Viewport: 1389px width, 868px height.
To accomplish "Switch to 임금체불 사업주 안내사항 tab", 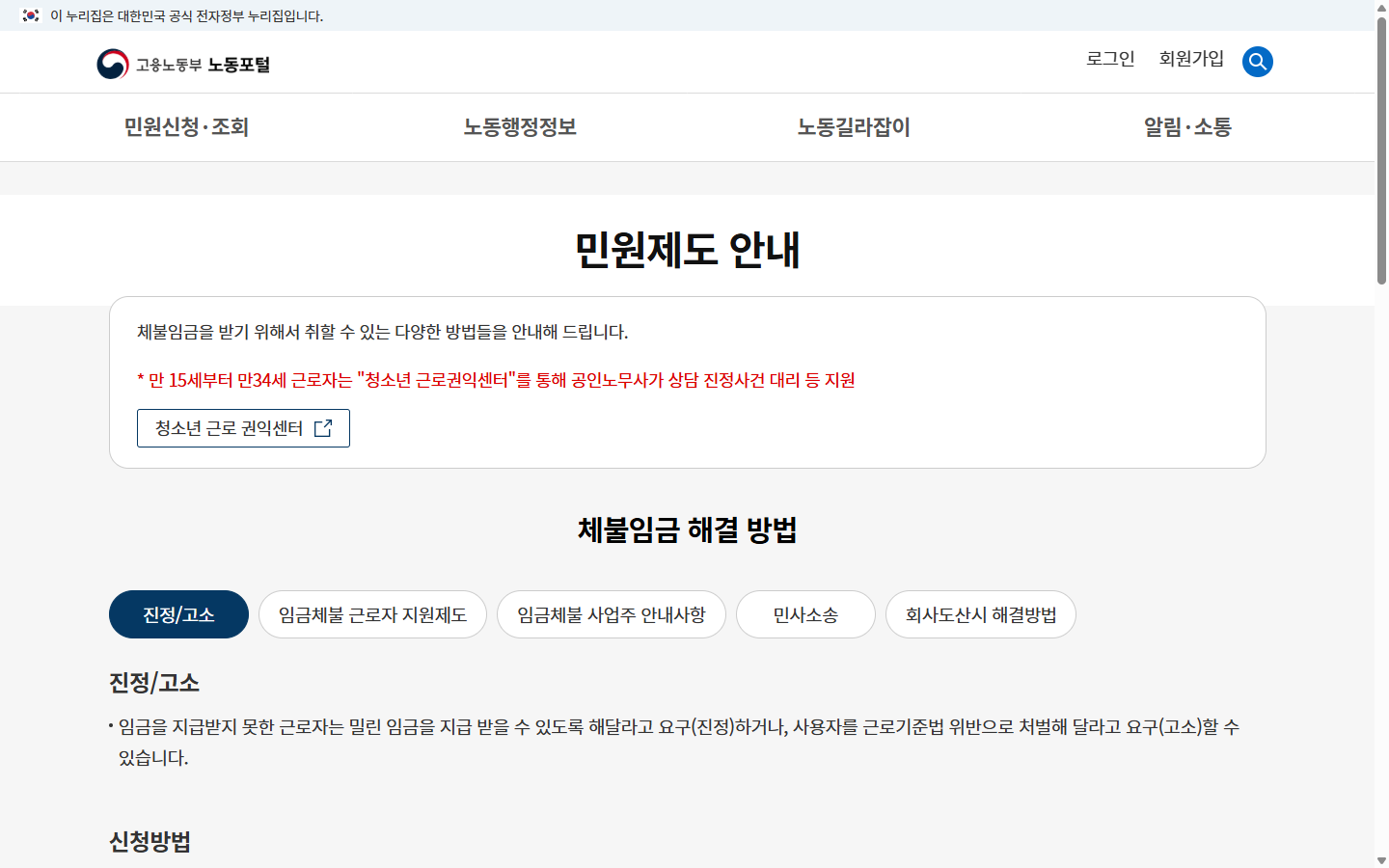I will [x=612, y=614].
